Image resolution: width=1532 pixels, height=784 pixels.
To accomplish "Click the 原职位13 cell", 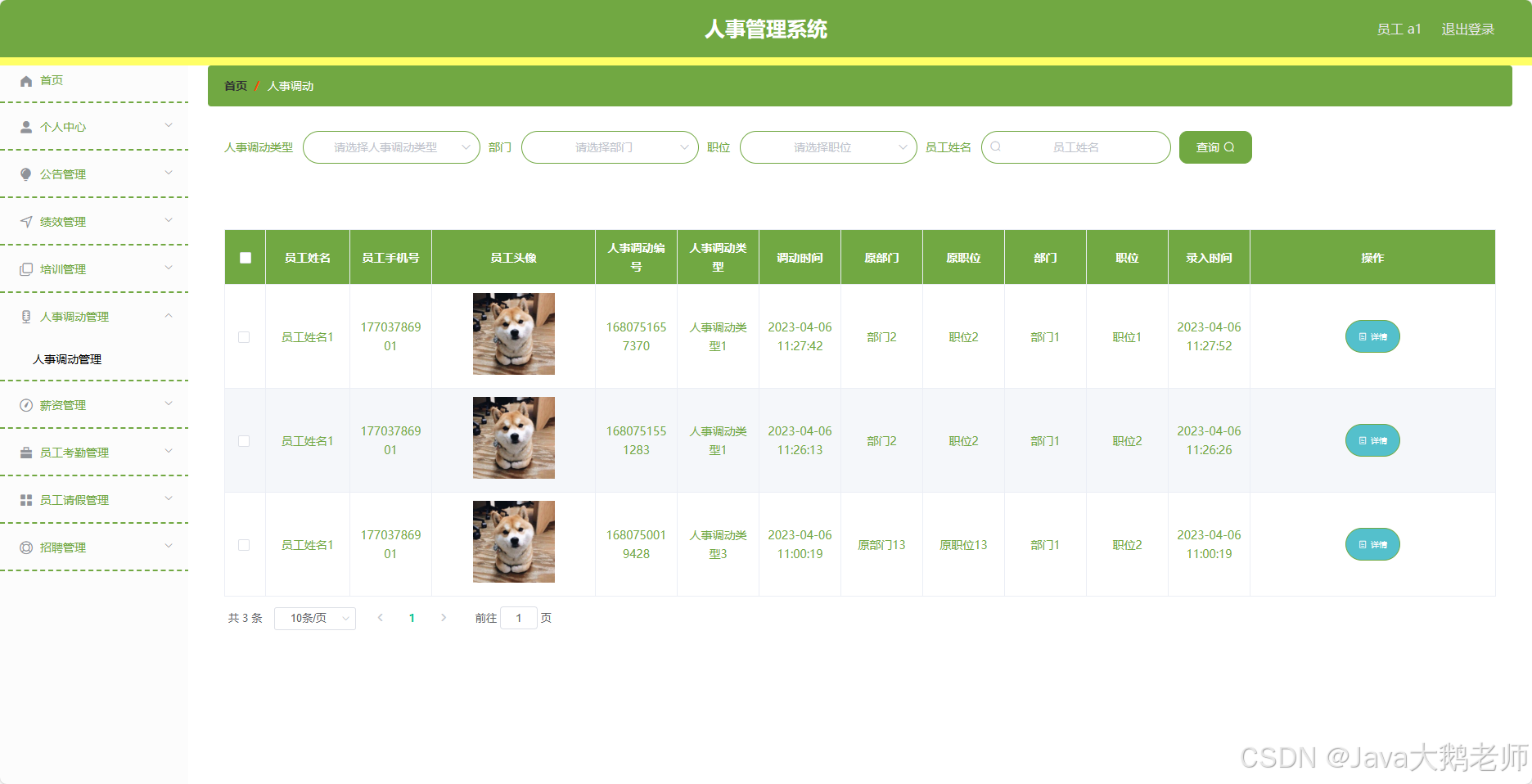I will pos(963,545).
